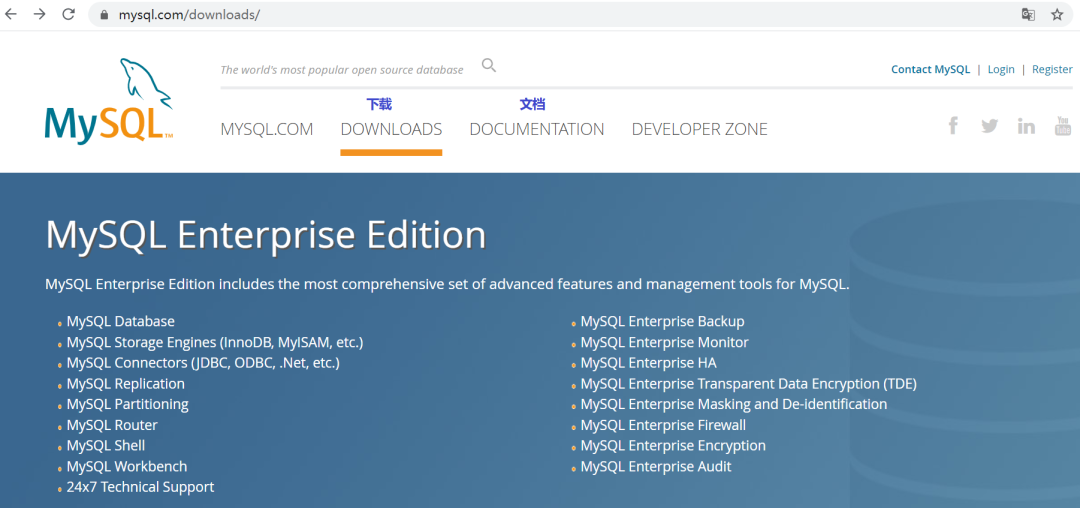This screenshot has width=1080, height=508.
Task: Bookmark page with the star icon
Action: (1057, 14)
